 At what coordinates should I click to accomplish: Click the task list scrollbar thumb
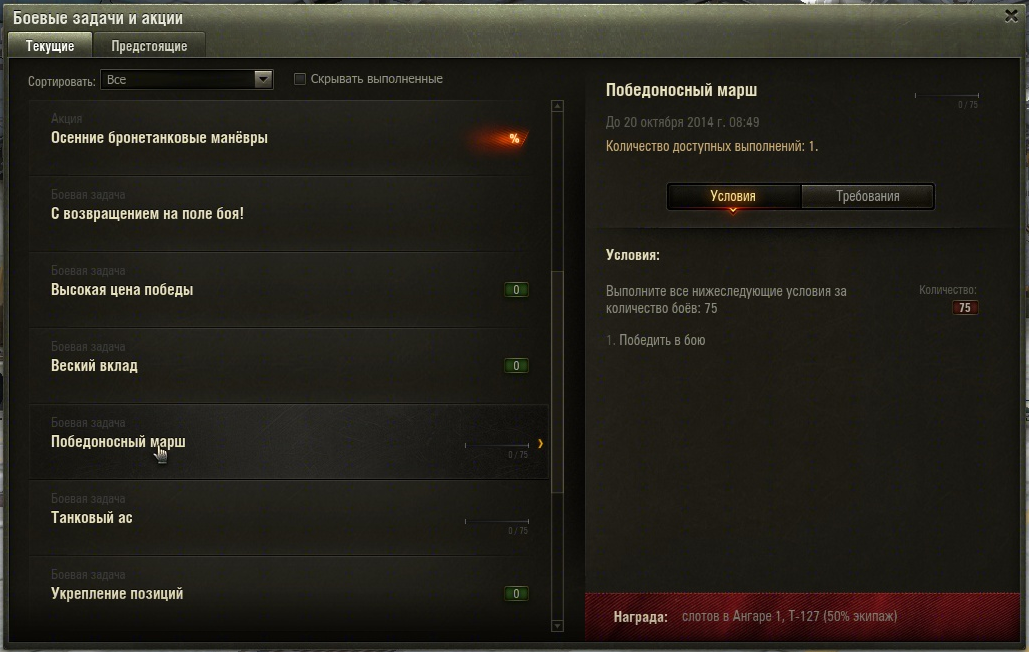(x=558, y=382)
